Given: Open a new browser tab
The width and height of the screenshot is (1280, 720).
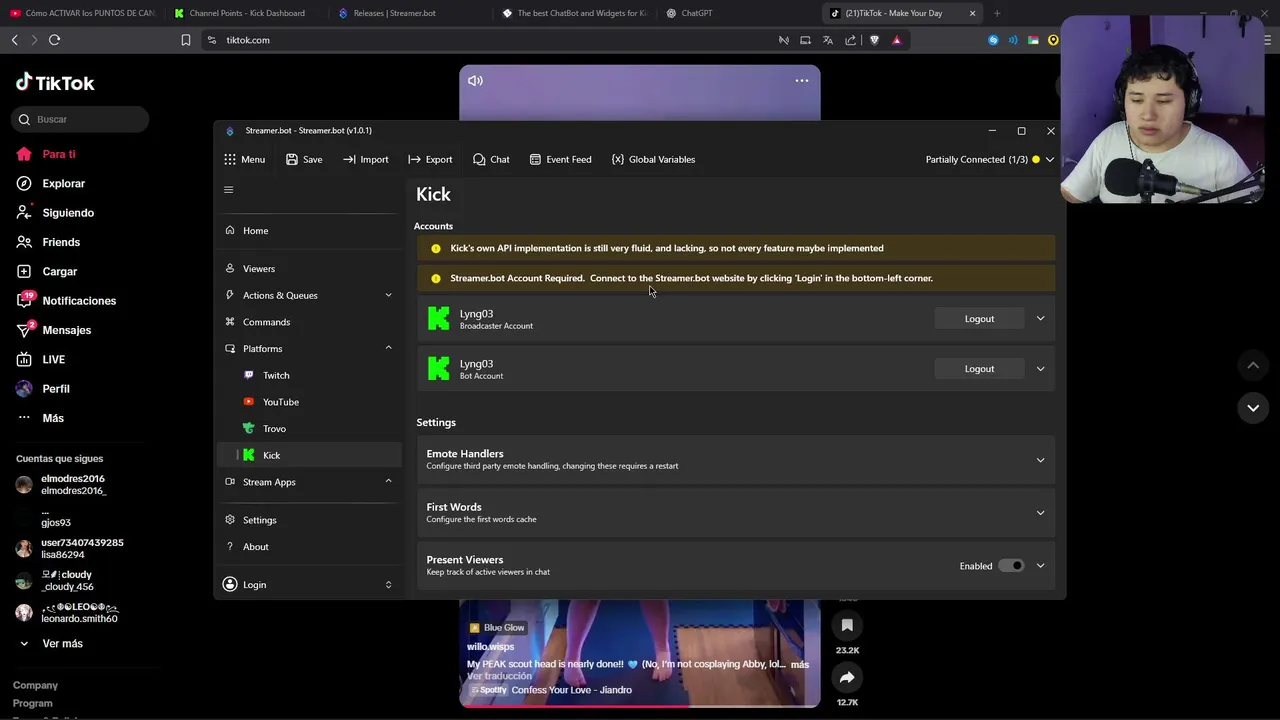Looking at the screenshot, I should pos(997,13).
